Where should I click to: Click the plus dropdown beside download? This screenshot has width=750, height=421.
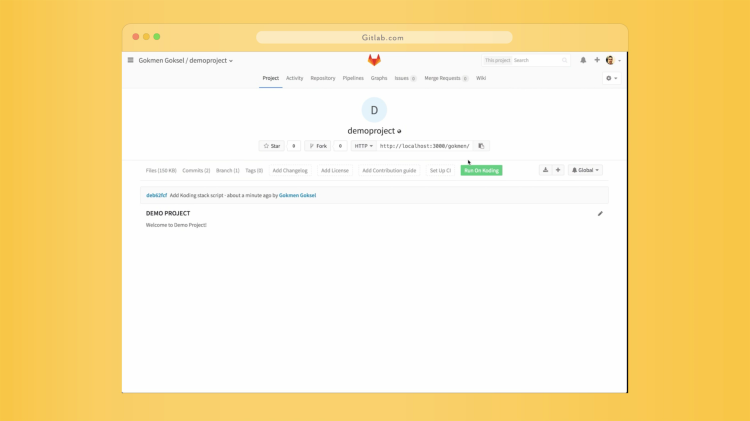[558, 170]
